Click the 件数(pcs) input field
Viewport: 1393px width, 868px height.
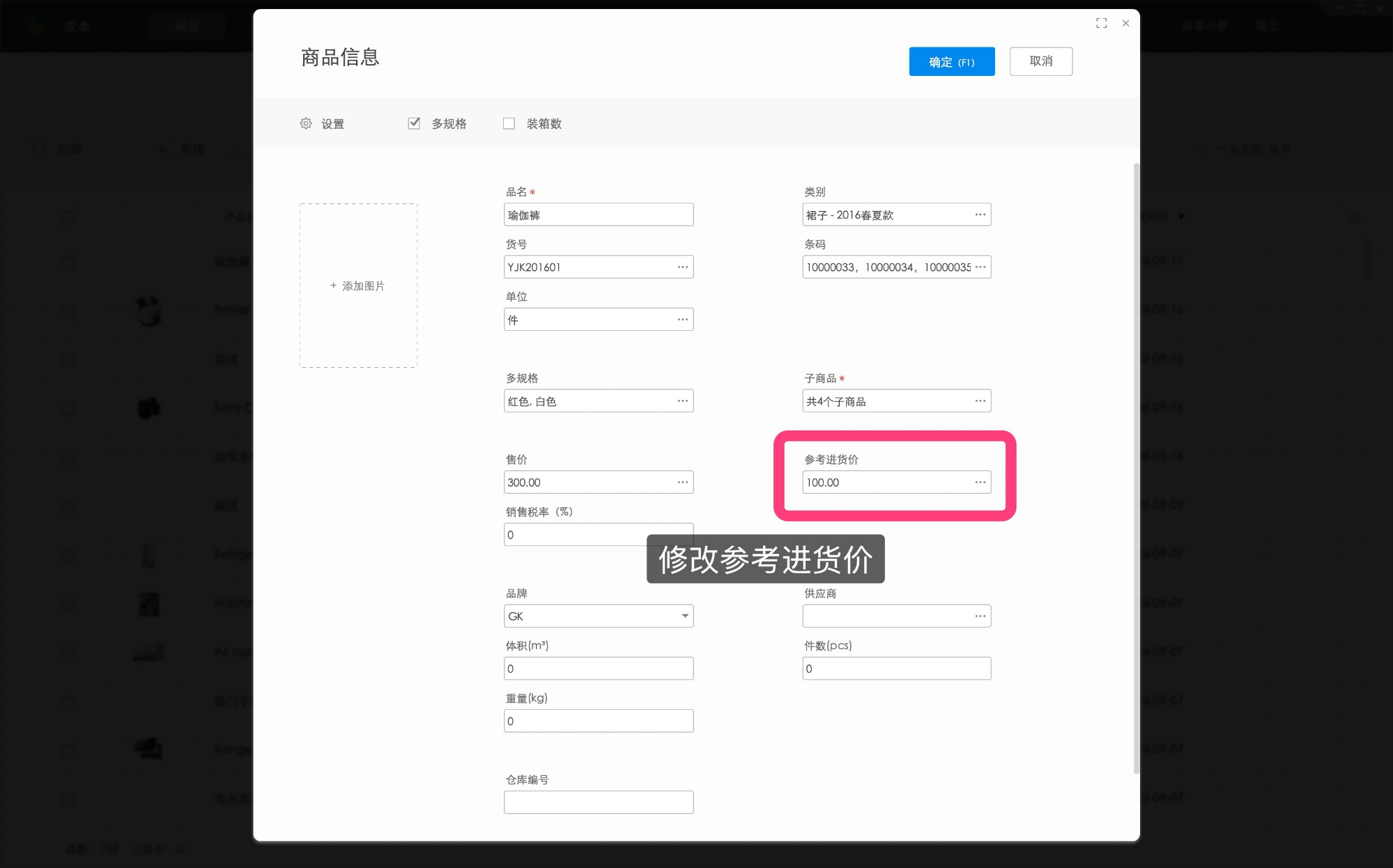tap(896, 668)
